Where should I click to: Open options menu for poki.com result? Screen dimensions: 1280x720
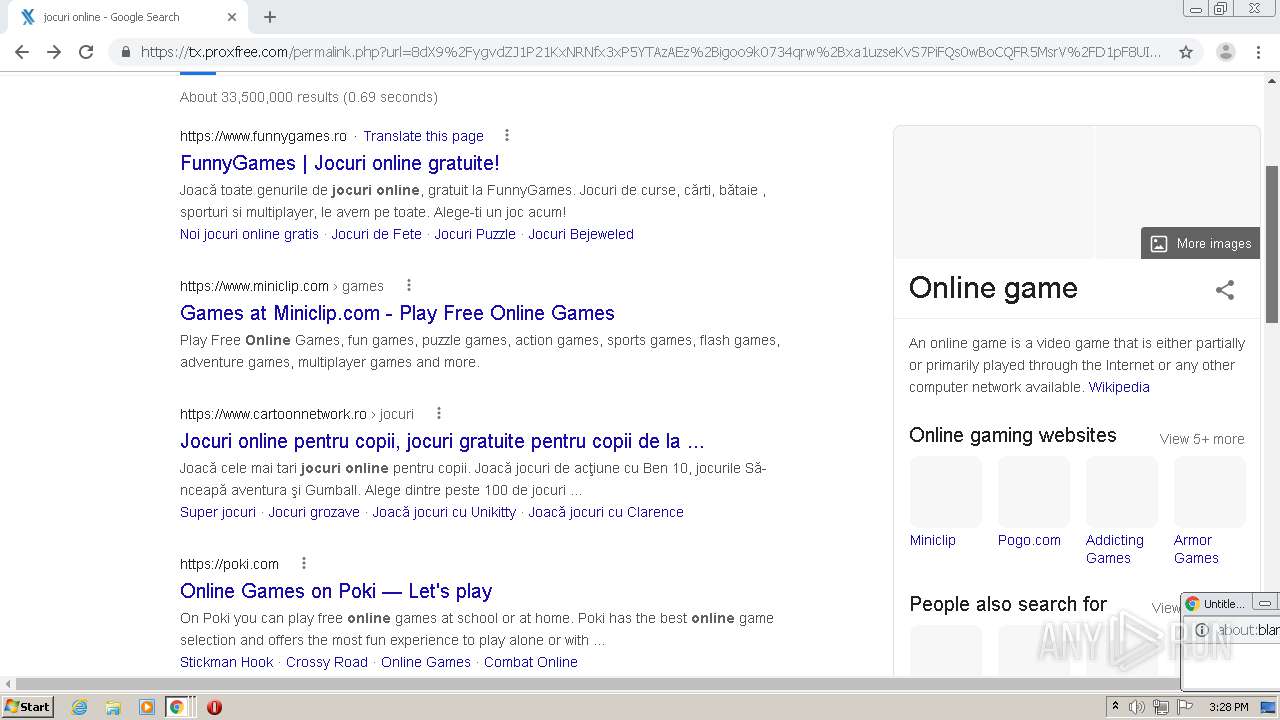304,563
